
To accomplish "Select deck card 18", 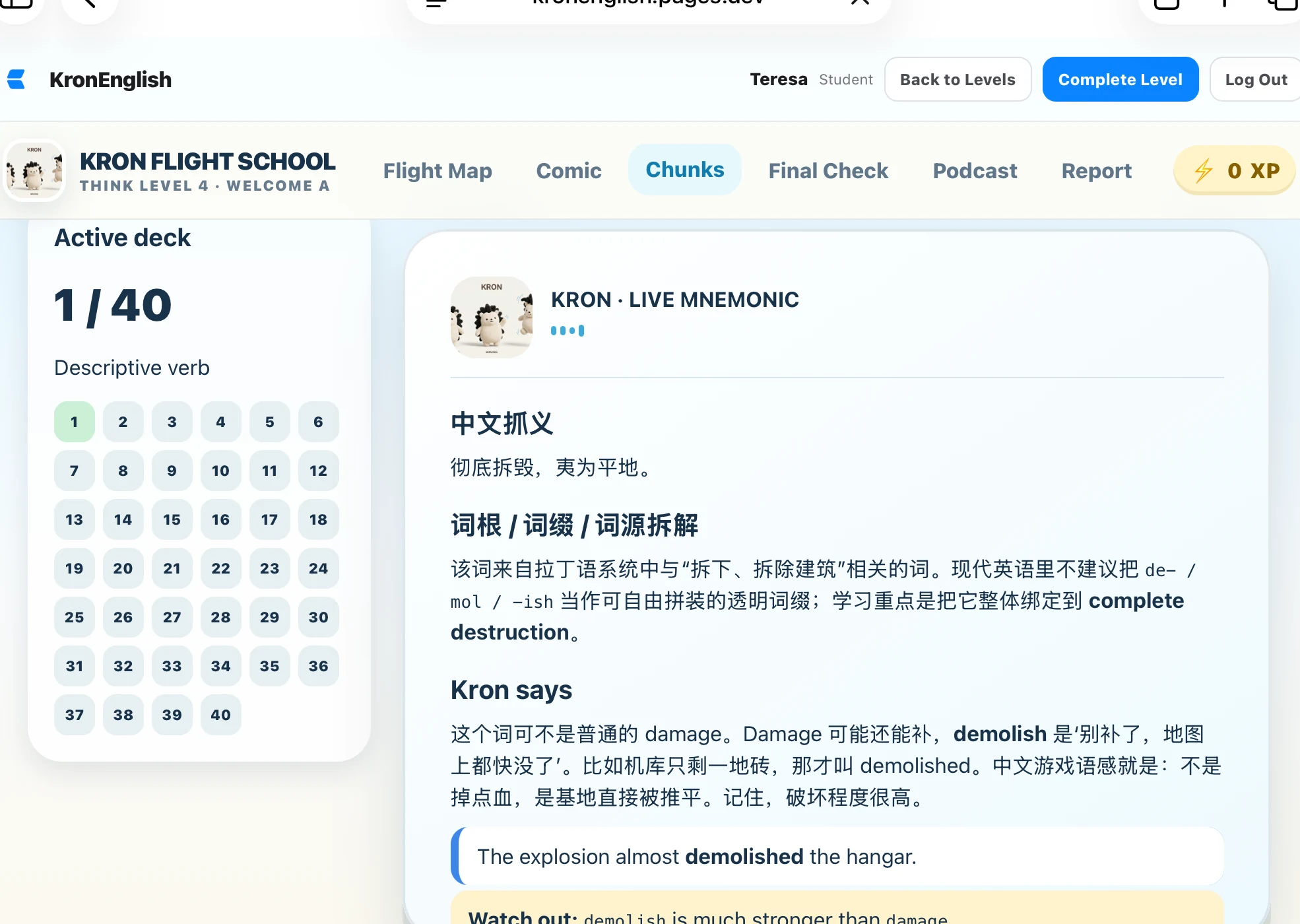I will point(319,519).
